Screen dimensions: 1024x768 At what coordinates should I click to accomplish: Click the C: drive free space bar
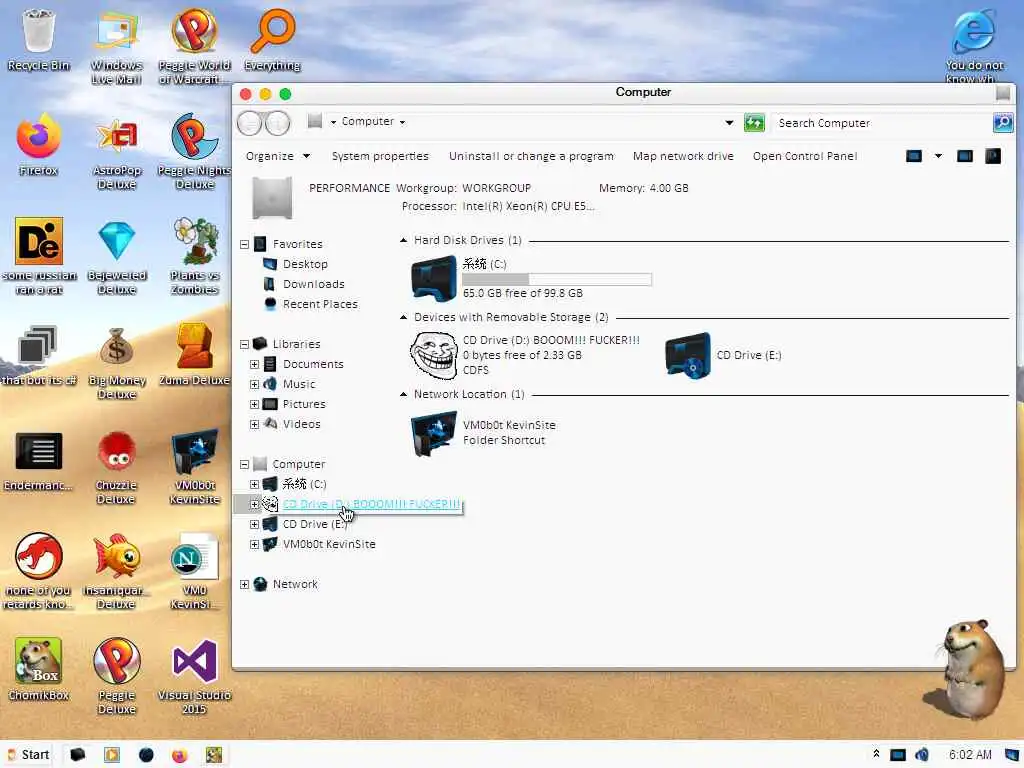[x=556, y=280]
